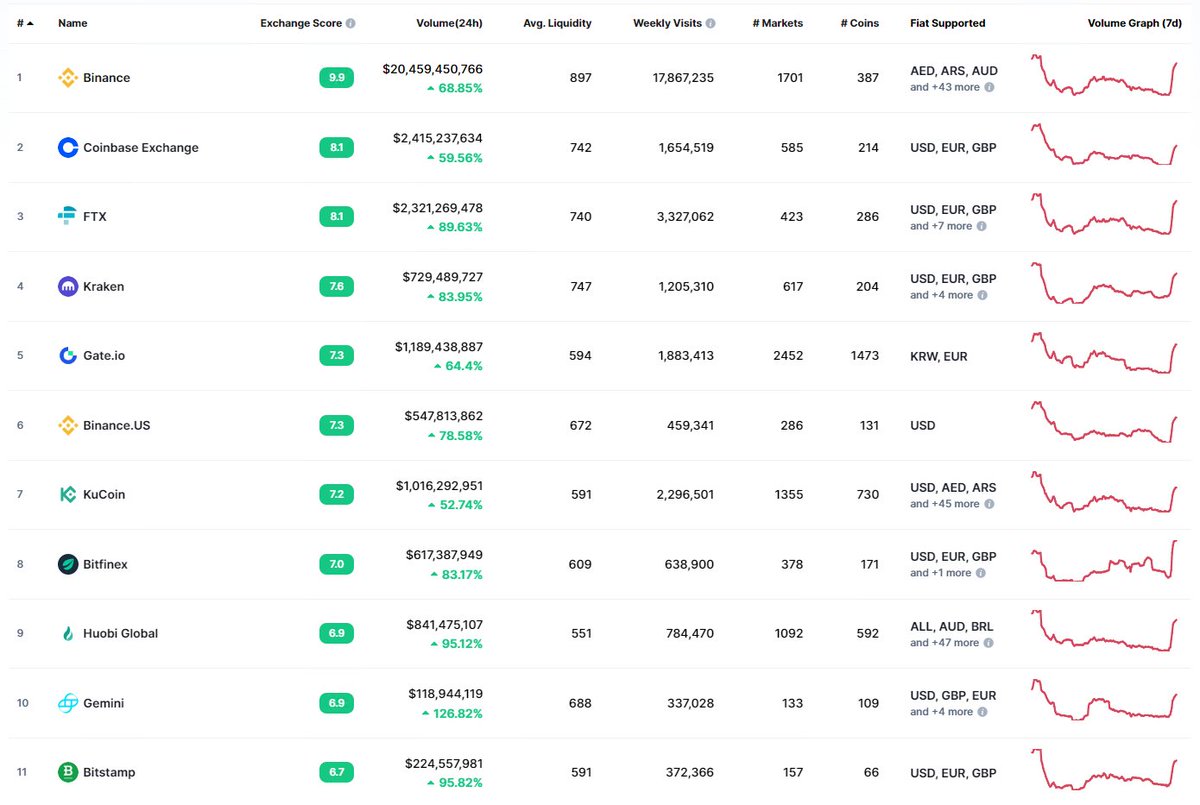Open the Huobi Global exchange link
This screenshot has width=1200, height=805.
point(121,634)
